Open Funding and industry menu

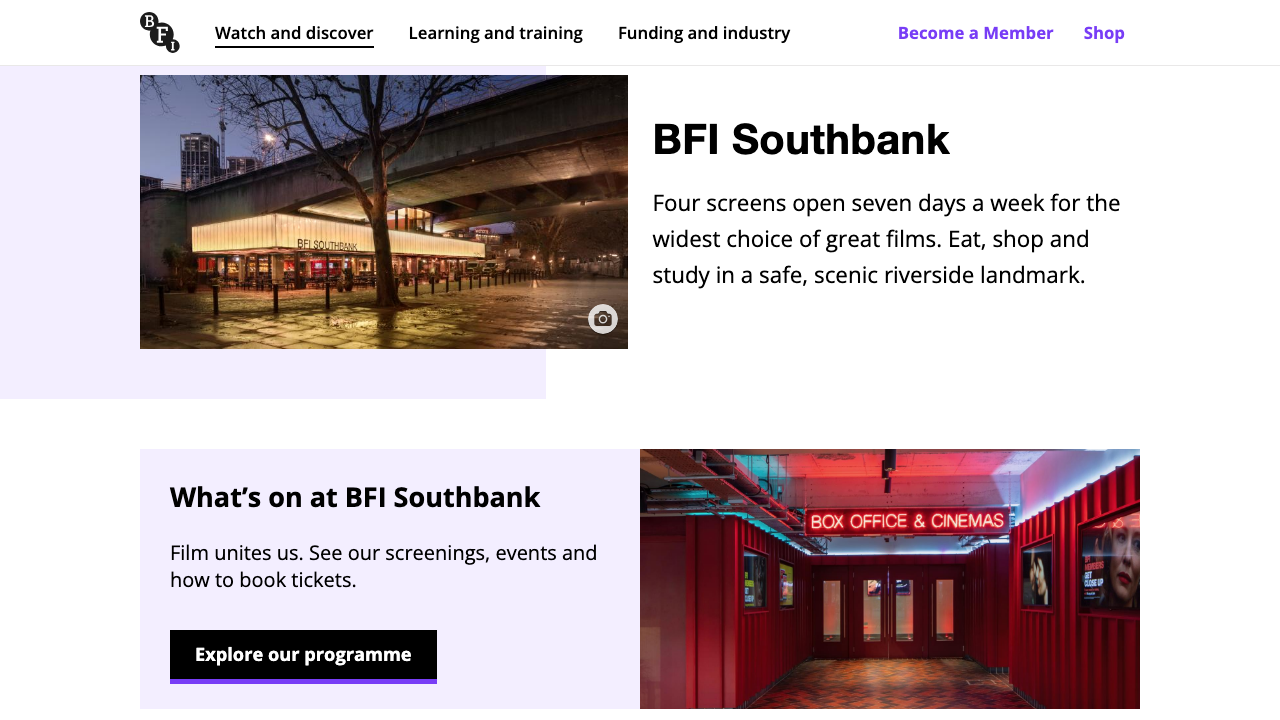pos(704,32)
